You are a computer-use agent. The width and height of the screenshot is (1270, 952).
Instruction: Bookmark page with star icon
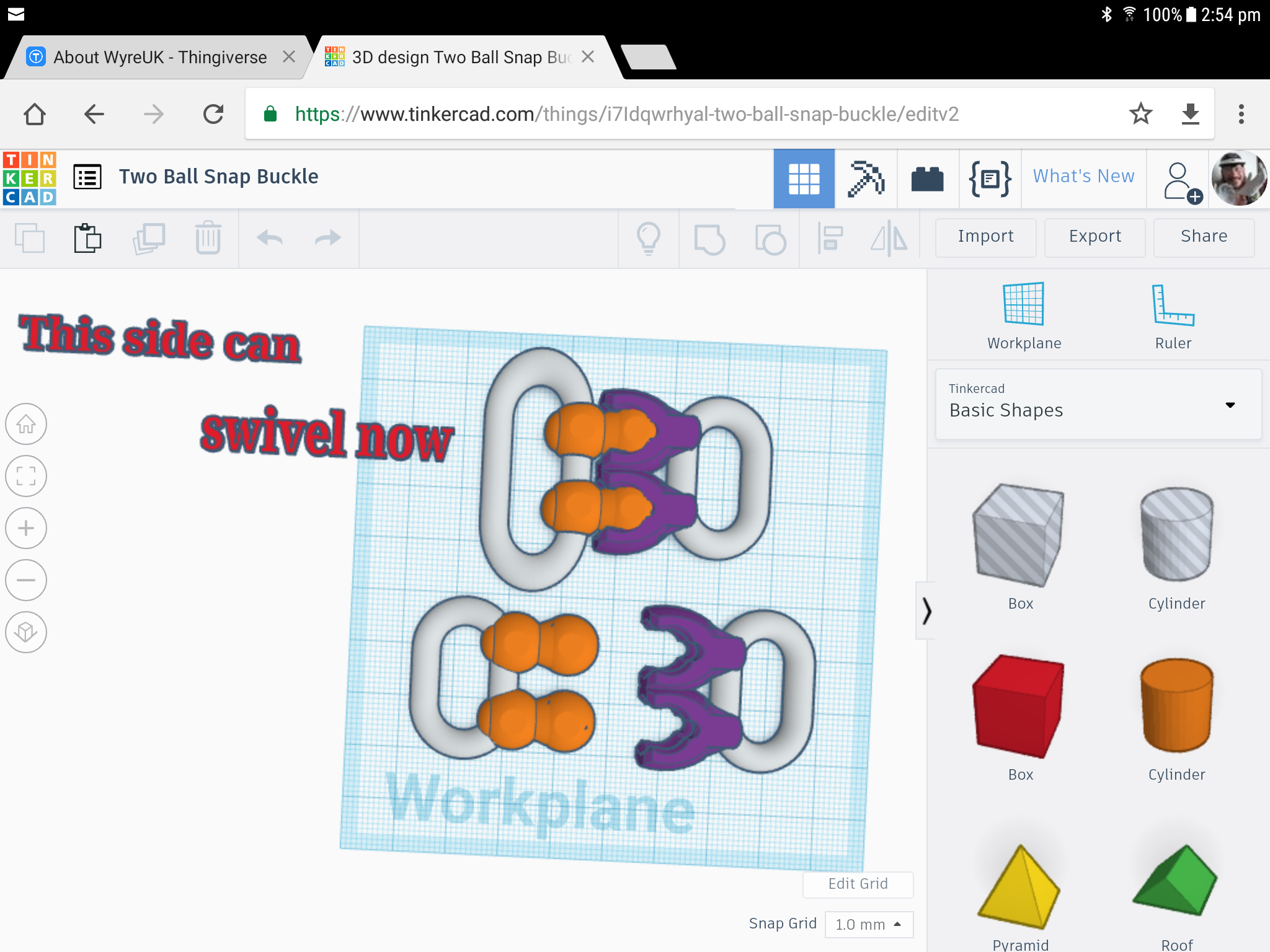pyautogui.click(x=1140, y=114)
